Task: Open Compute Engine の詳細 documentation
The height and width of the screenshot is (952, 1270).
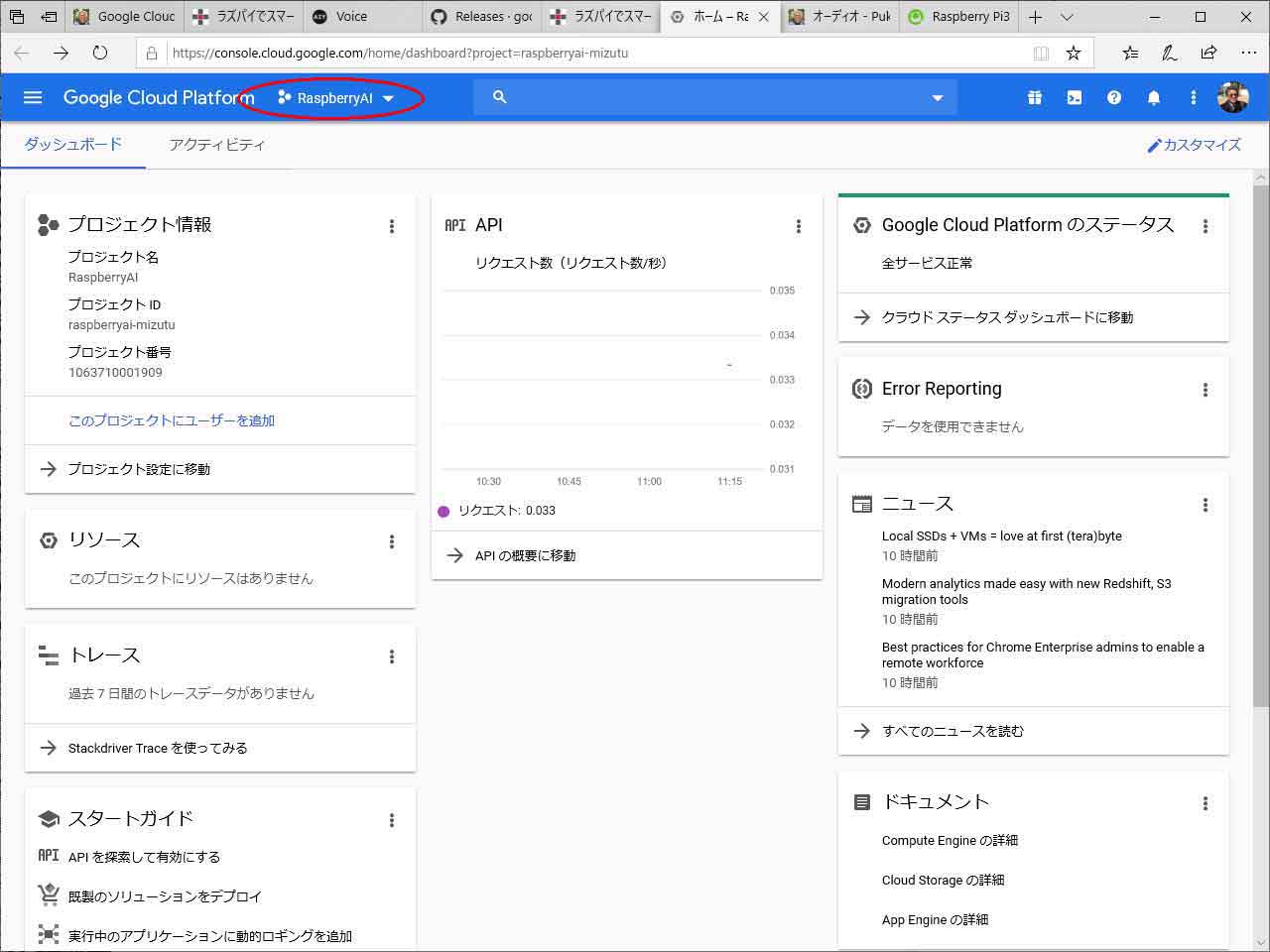Action: [950, 841]
